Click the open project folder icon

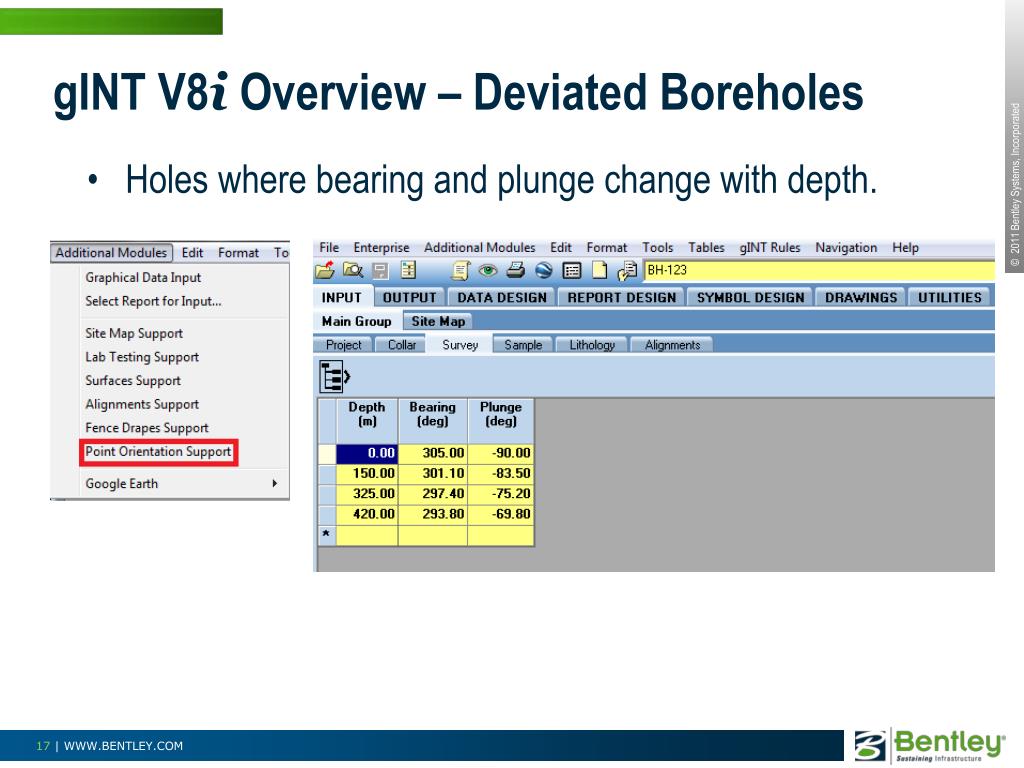click(x=325, y=270)
